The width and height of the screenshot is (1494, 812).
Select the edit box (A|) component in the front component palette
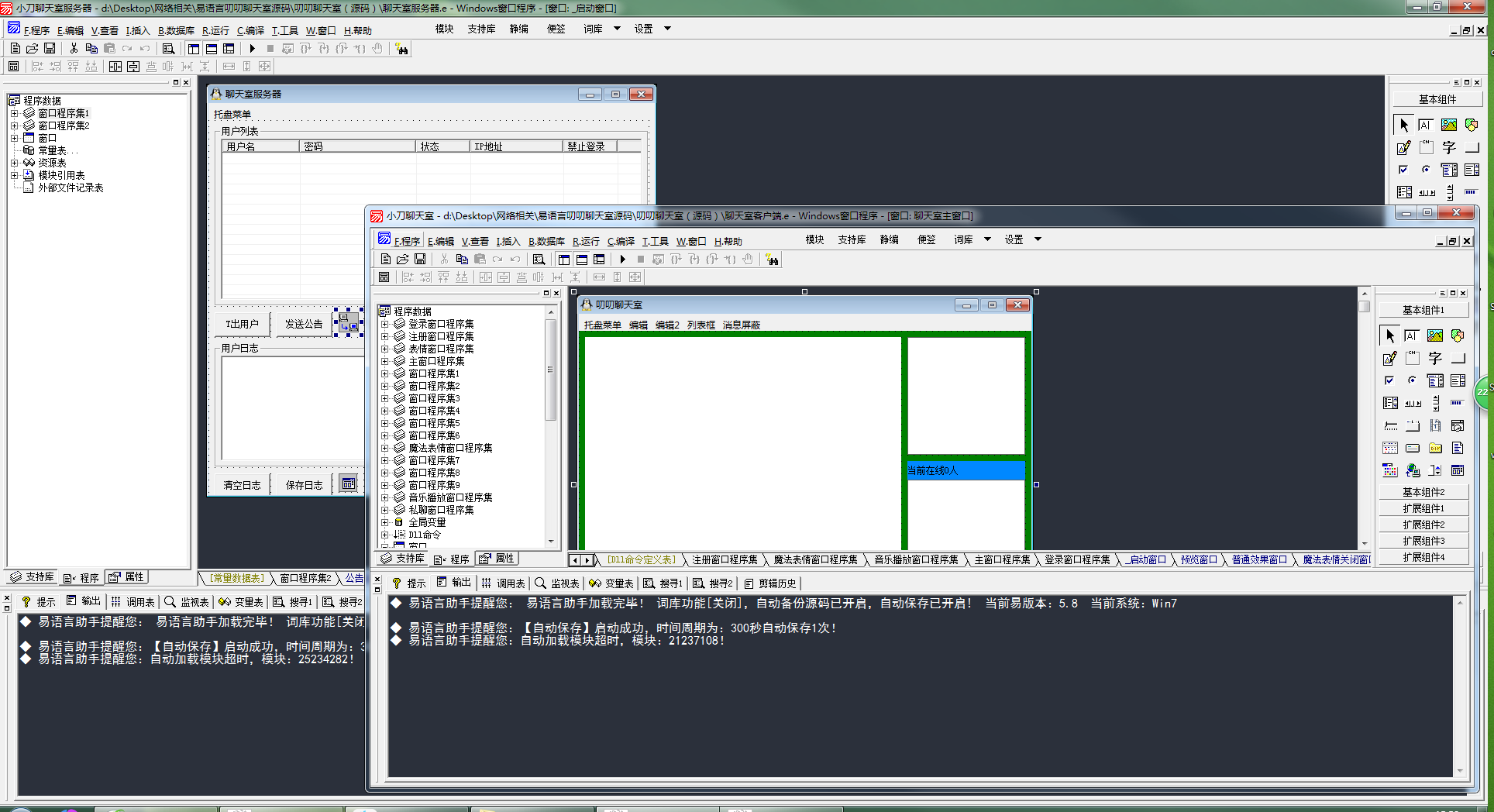[1412, 335]
